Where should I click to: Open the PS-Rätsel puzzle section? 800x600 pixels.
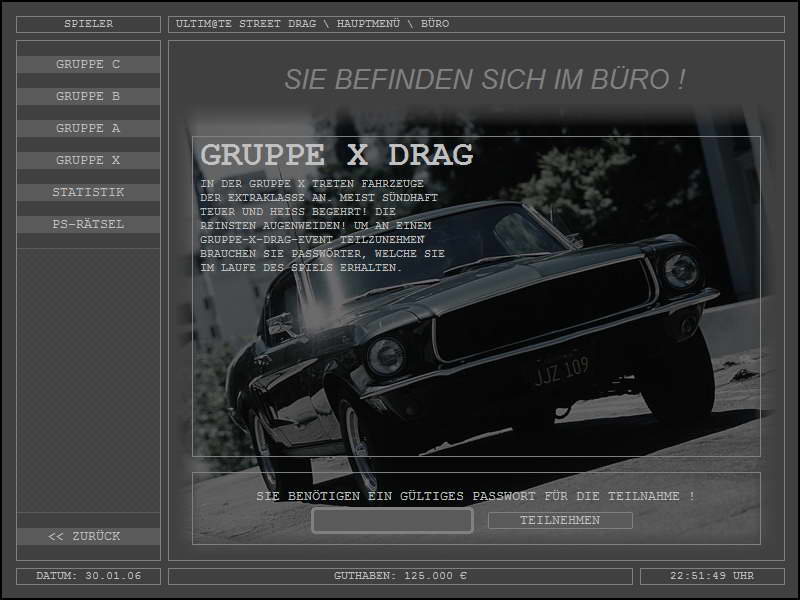pos(88,224)
